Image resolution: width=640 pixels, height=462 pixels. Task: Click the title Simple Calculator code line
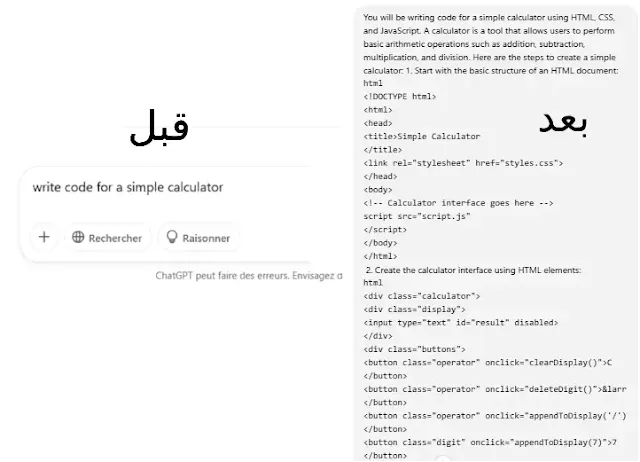coord(422,136)
